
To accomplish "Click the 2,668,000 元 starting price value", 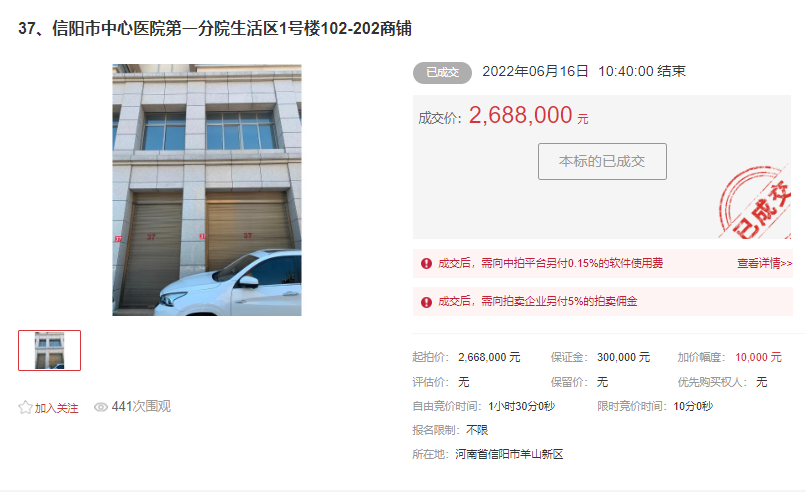I will (489, 357).
